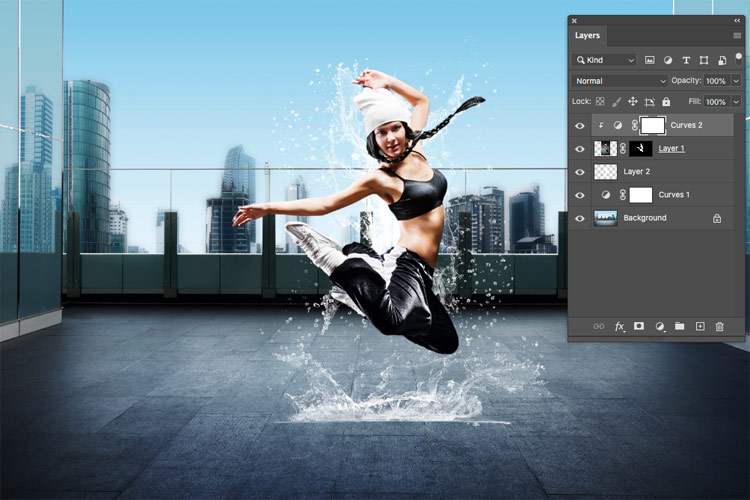750x500 pixels.
Task: Switch to the Layers tab
Action: (587, 35)
